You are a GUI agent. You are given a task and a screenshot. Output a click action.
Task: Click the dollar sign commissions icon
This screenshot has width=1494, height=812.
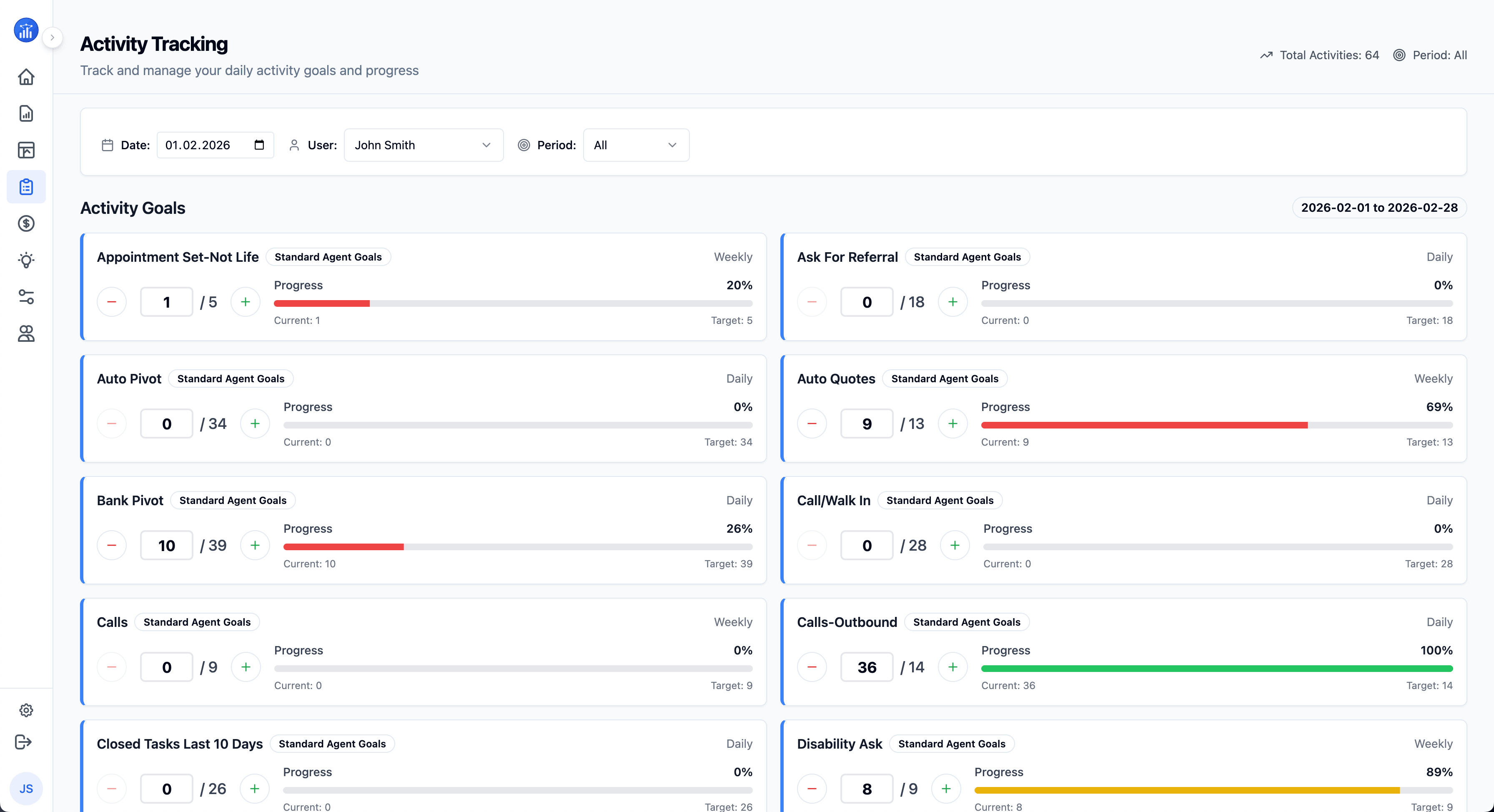click(x=26, y=223)
